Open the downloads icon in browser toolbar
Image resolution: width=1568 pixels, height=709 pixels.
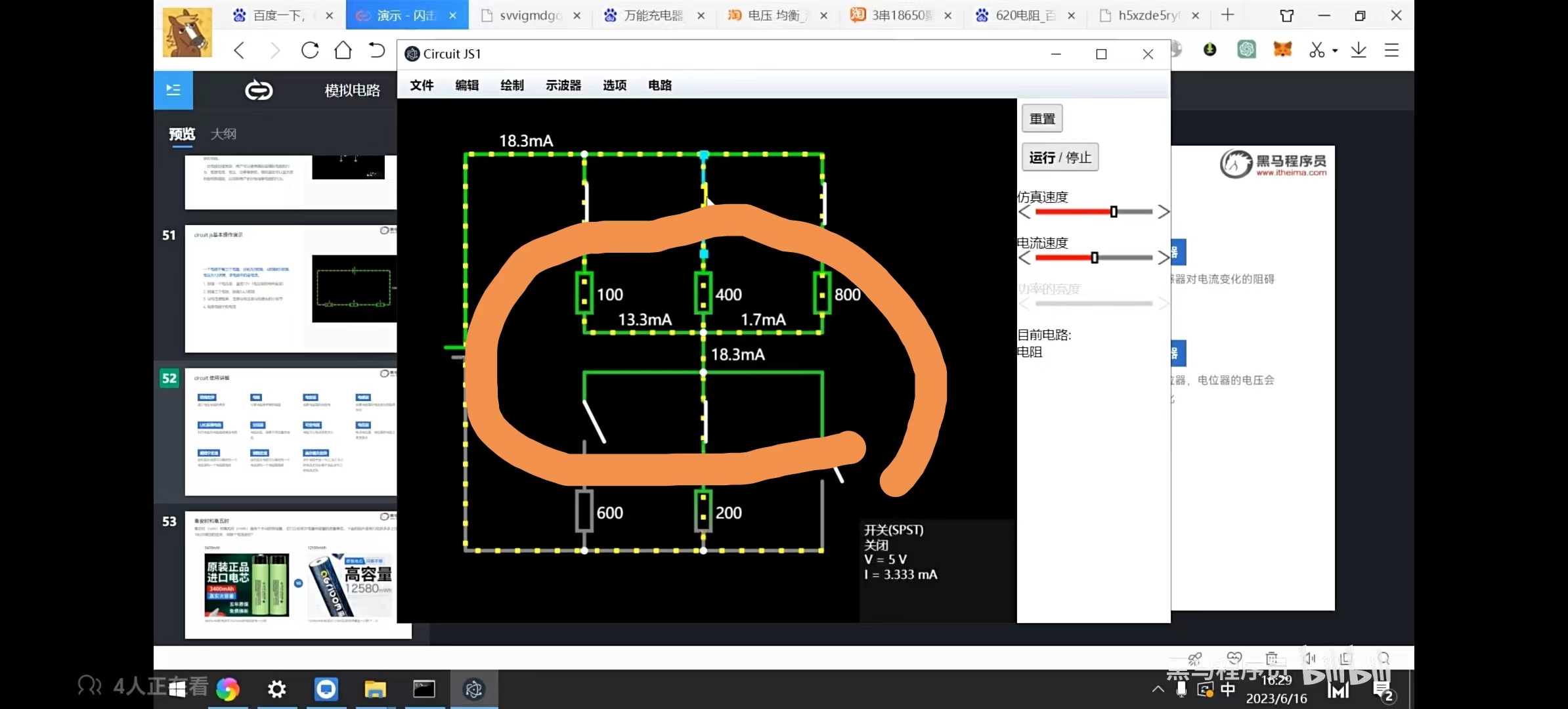[1359, 51]
